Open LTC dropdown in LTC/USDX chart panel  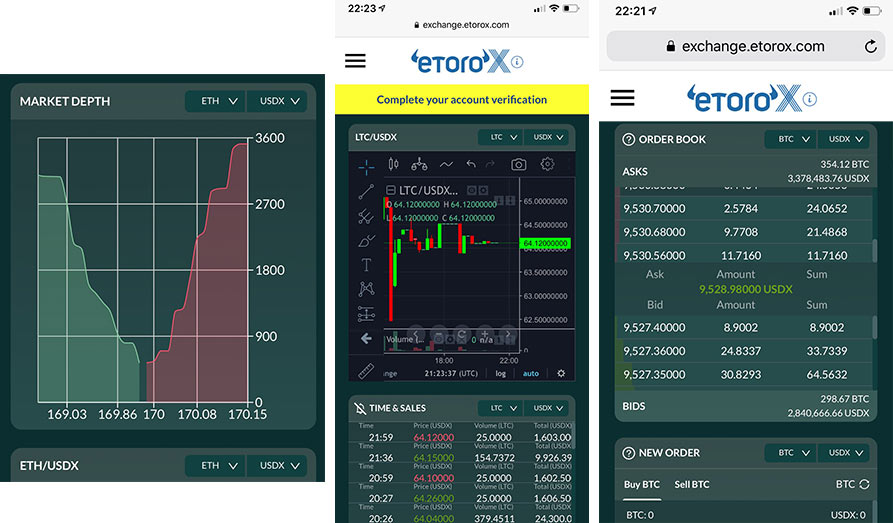(x=500, y=137)
